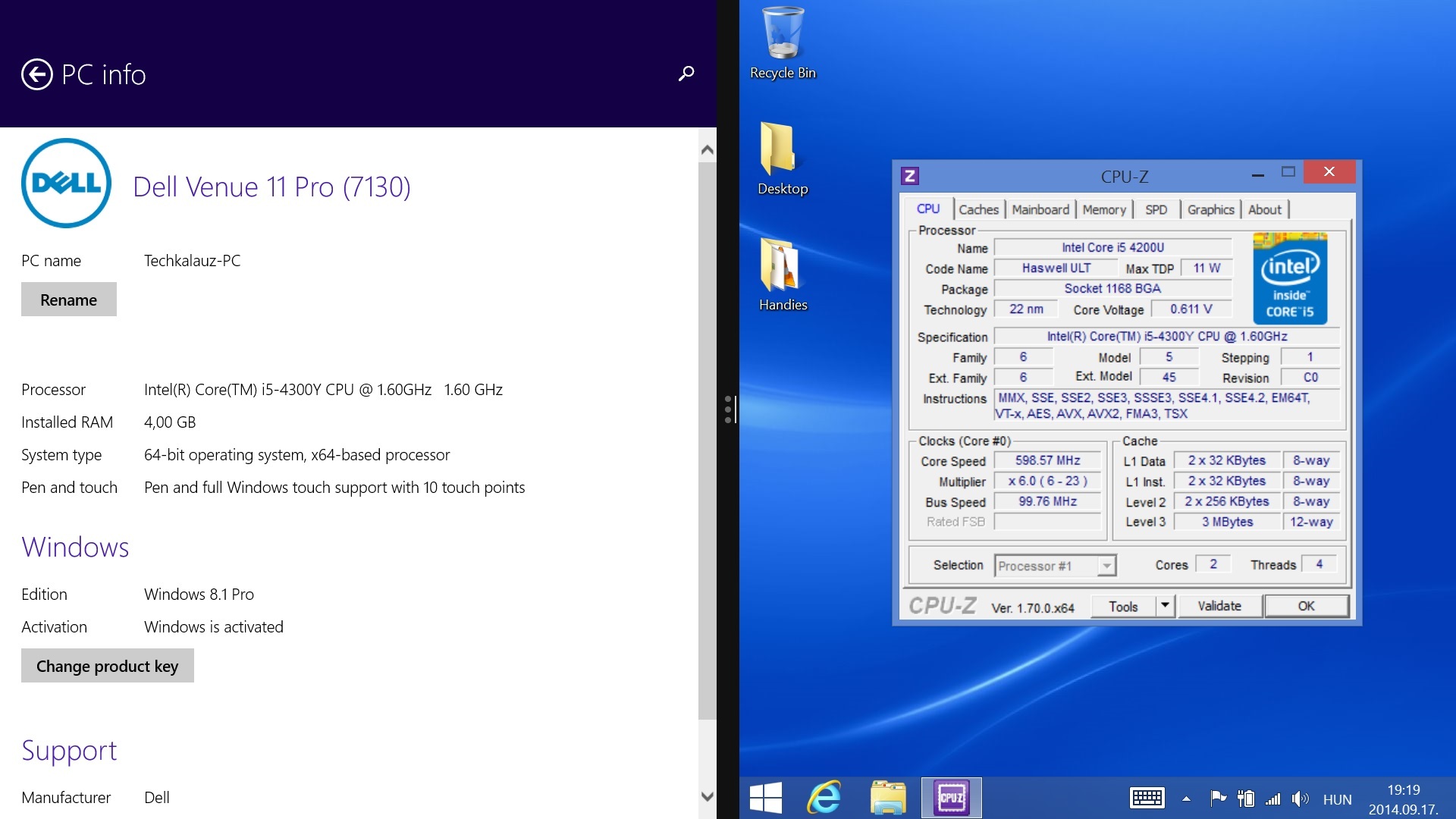
Task: Click the PC name Techkalauz-PC
Action: (193, 261)
